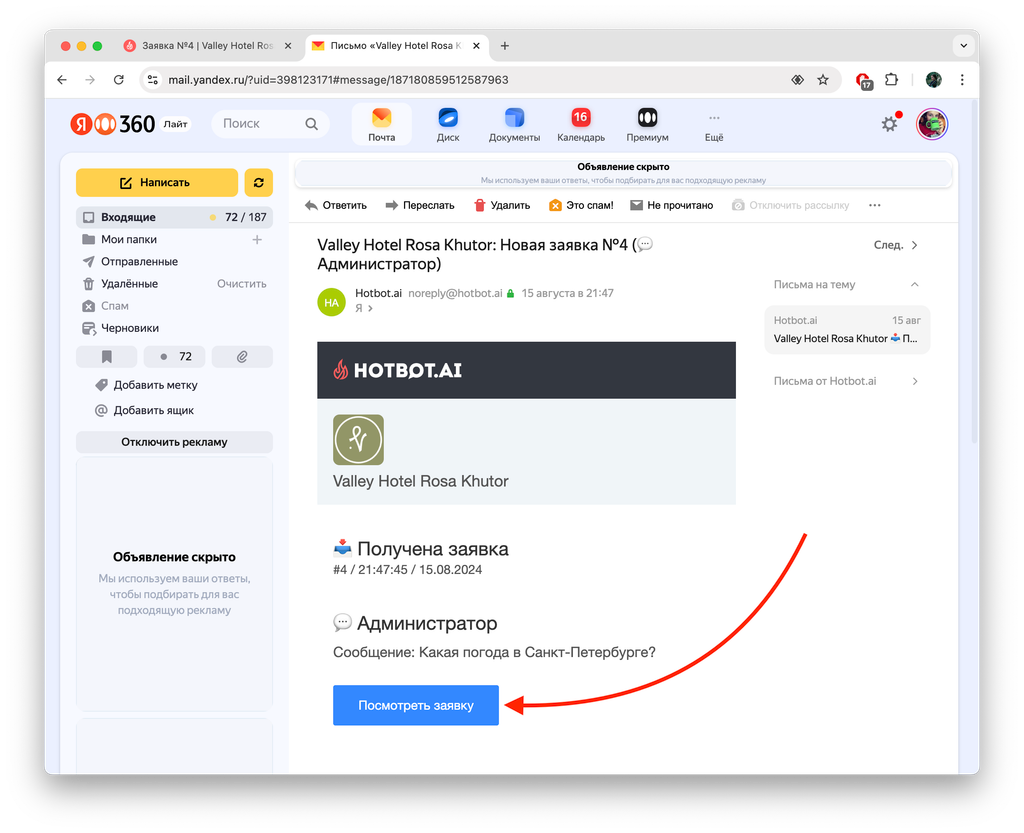The width and height of the screenshot is (1024, 833).
Task: Click Valley Hotel Rosa Khutor logo image
Action: click(358, 439)
